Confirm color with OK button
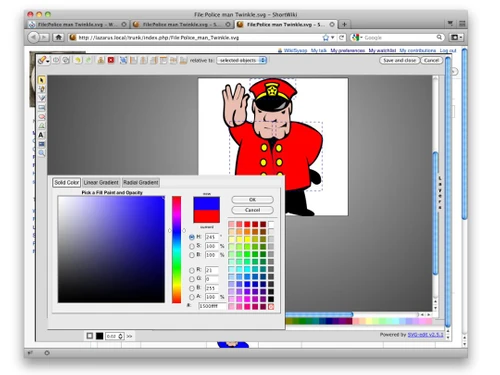This screenshot has width=500, height=375. pyautogui.click(x=252, y=200)
